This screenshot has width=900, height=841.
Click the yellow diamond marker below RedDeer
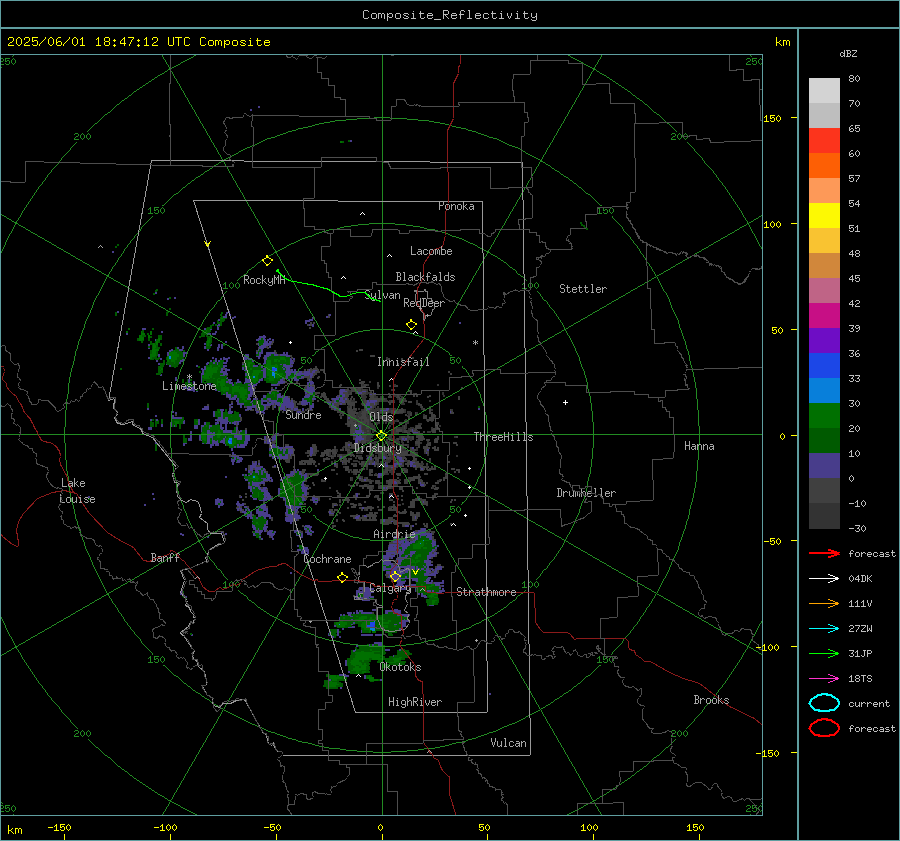412,325
